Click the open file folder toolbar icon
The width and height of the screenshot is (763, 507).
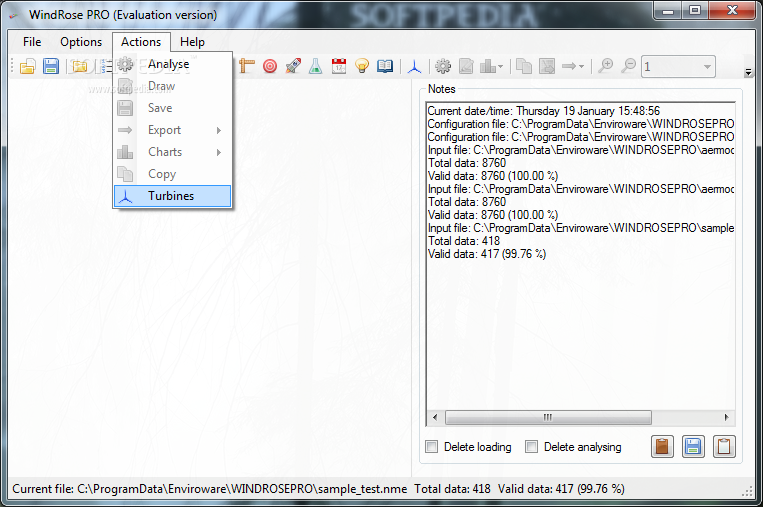[x=28, y=66]
